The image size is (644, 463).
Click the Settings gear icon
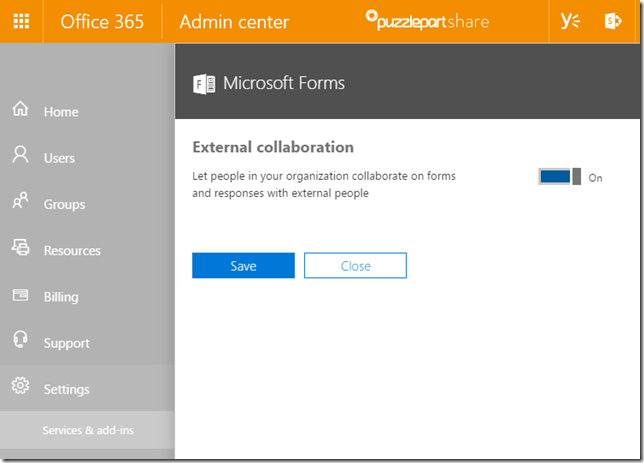click(20, 385)
